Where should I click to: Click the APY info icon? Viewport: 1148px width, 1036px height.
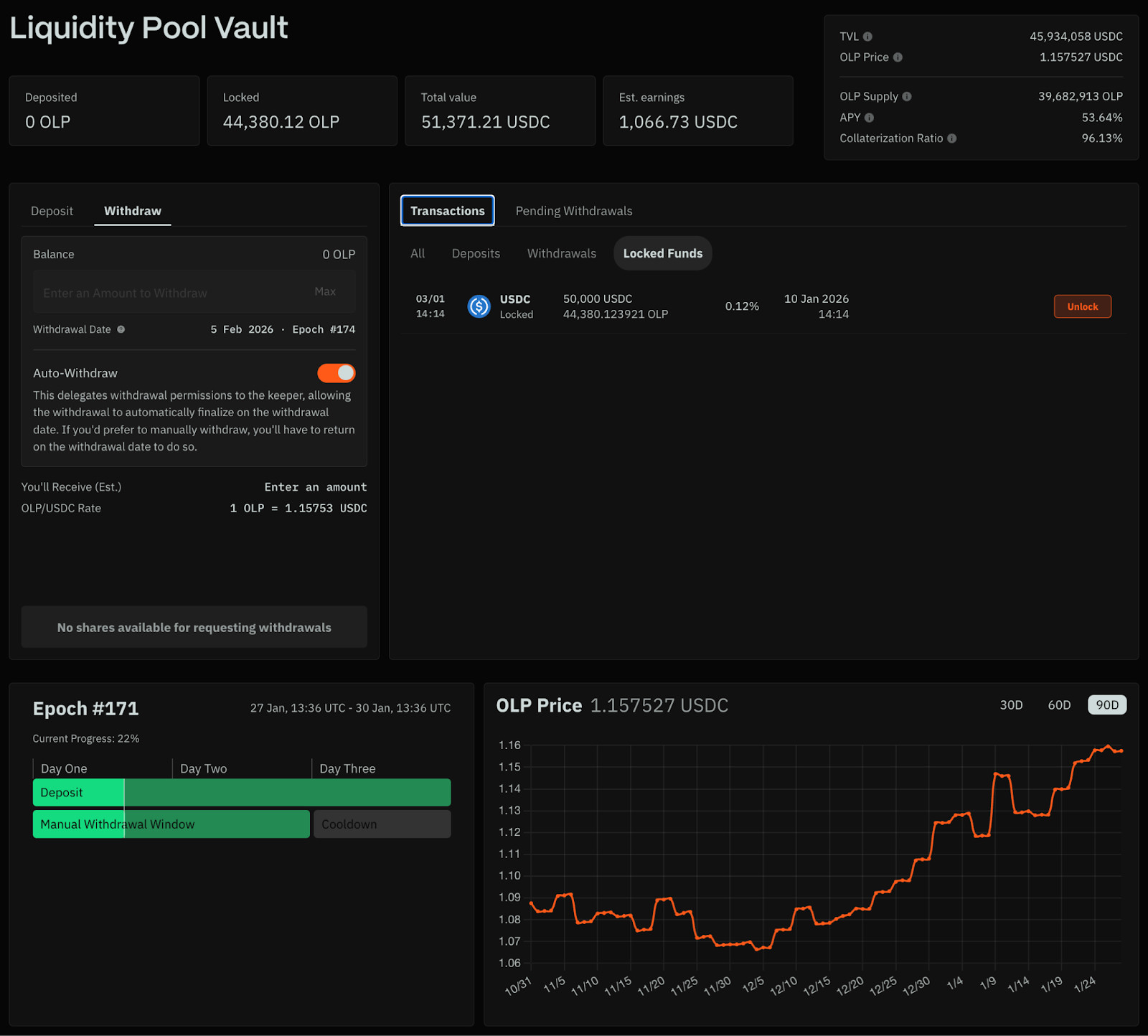[x=869, y=118]
